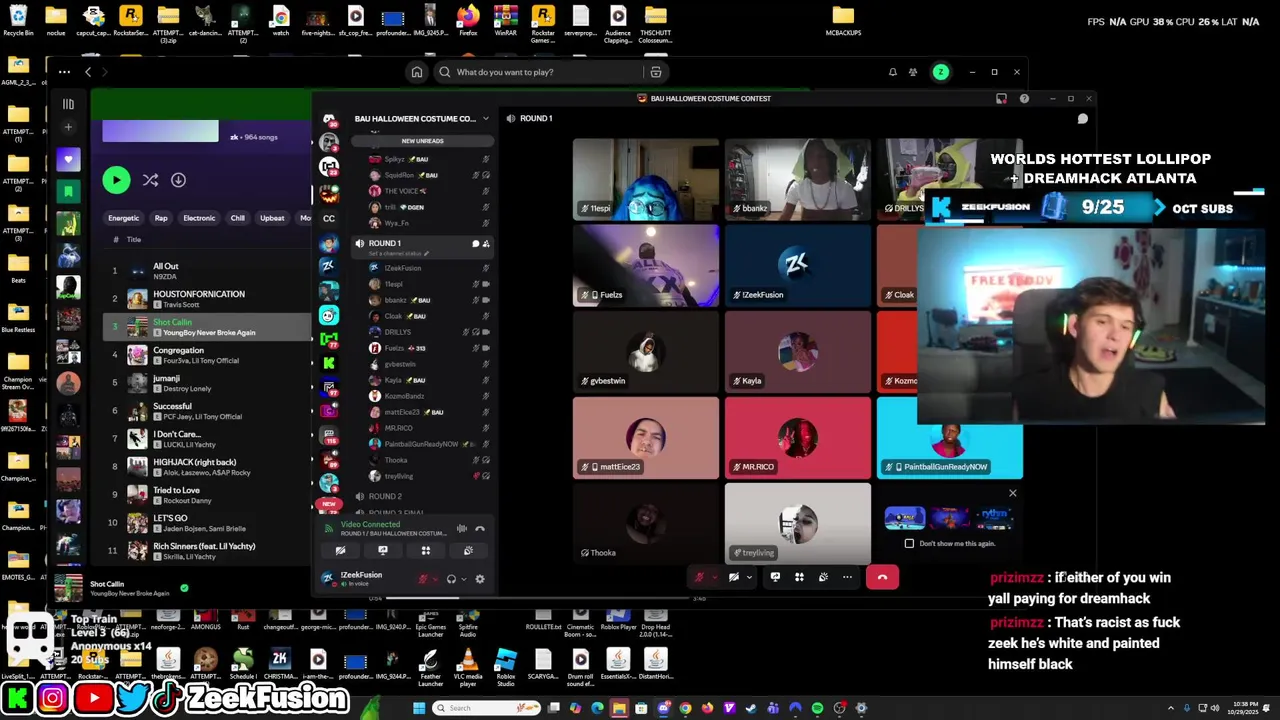Open activities grid in Discord voice panel
The image size is (1280, 720).
[426, 550]
